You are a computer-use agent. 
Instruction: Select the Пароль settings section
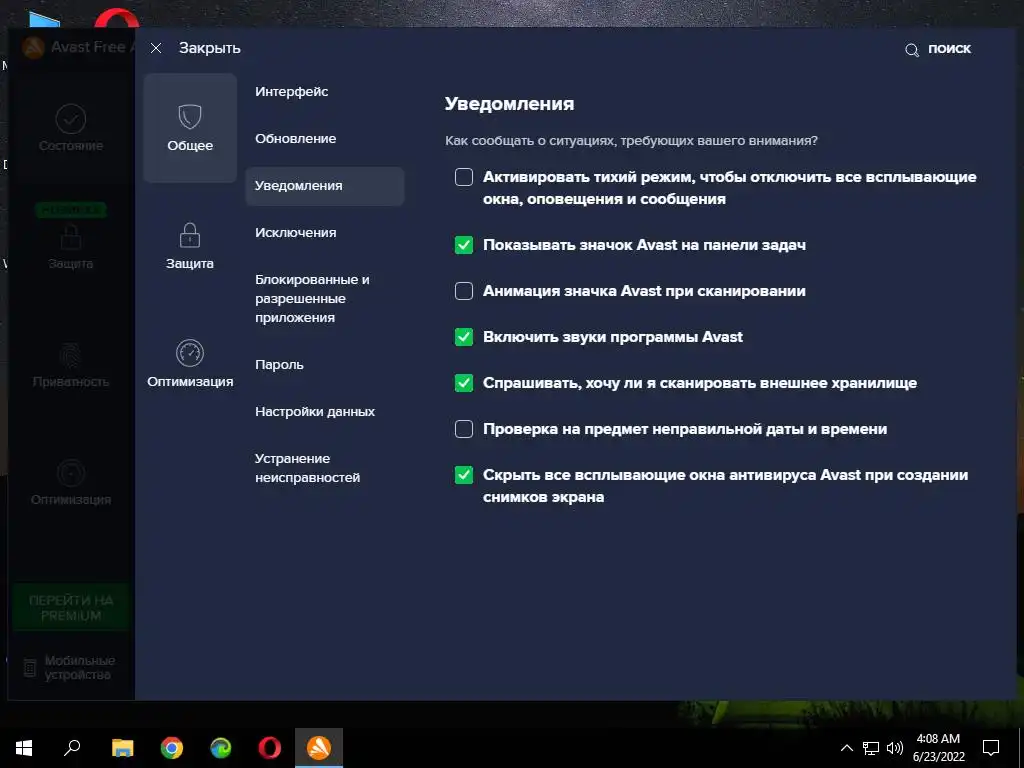tap(279, 364)
